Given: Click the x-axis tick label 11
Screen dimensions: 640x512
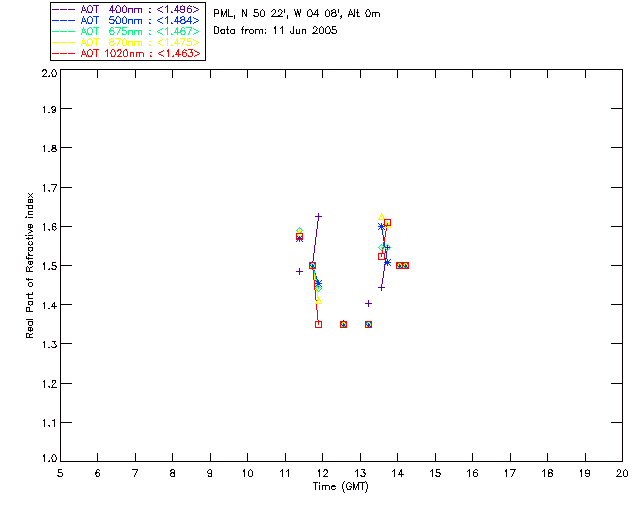Looking at the screenshot, I should coord(285,473).
